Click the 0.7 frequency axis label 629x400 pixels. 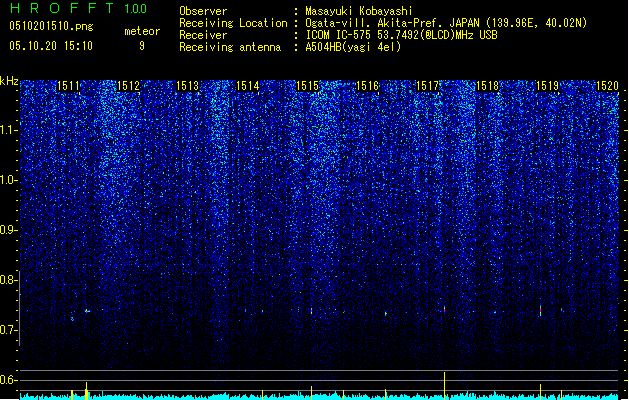8,330
